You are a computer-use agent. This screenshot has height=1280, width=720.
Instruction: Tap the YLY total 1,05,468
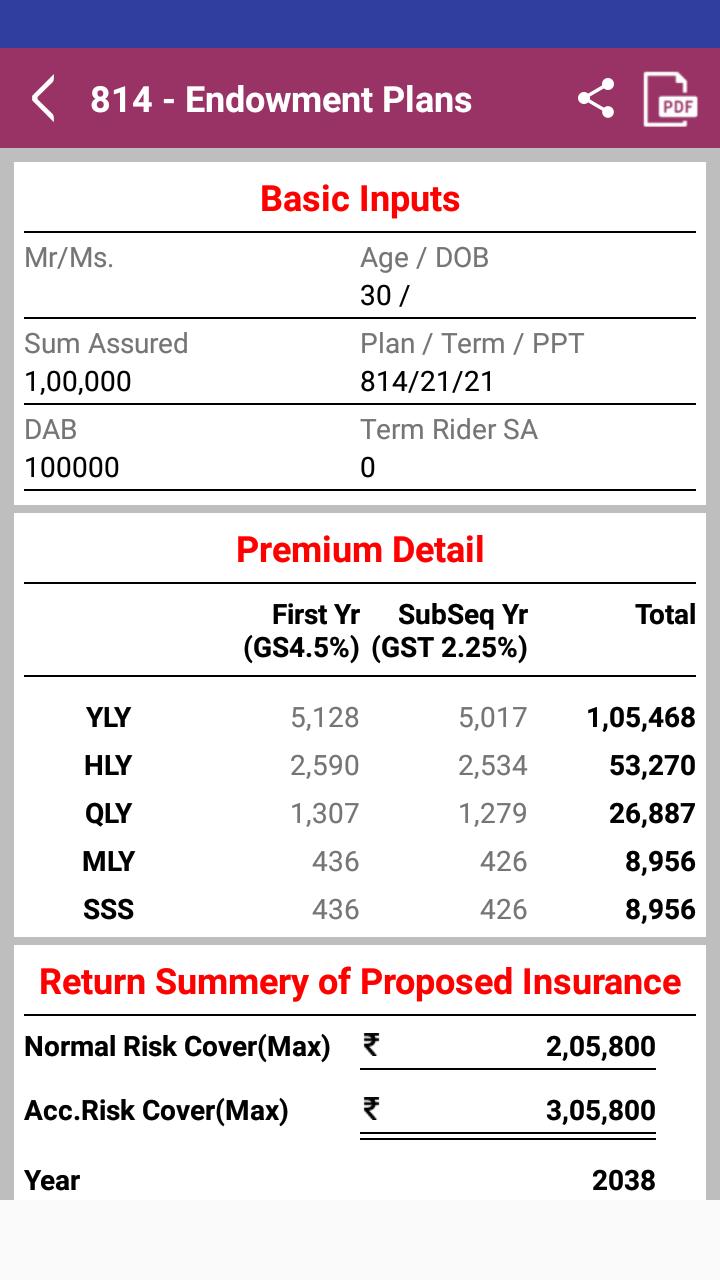click(x=641, y=718)
